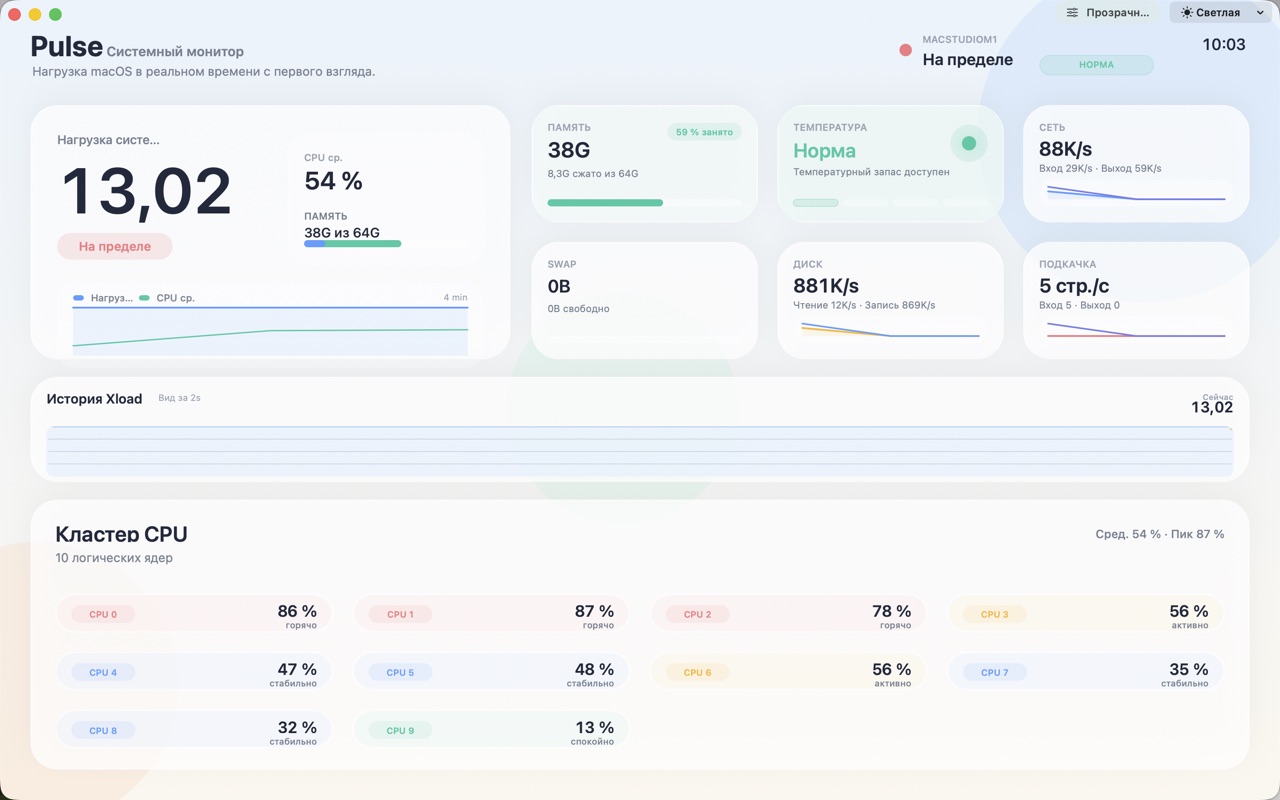Click "Вход 29K/s · Выход 59K/s" text
The image size is (1280, 800).
click(1100, 168)
